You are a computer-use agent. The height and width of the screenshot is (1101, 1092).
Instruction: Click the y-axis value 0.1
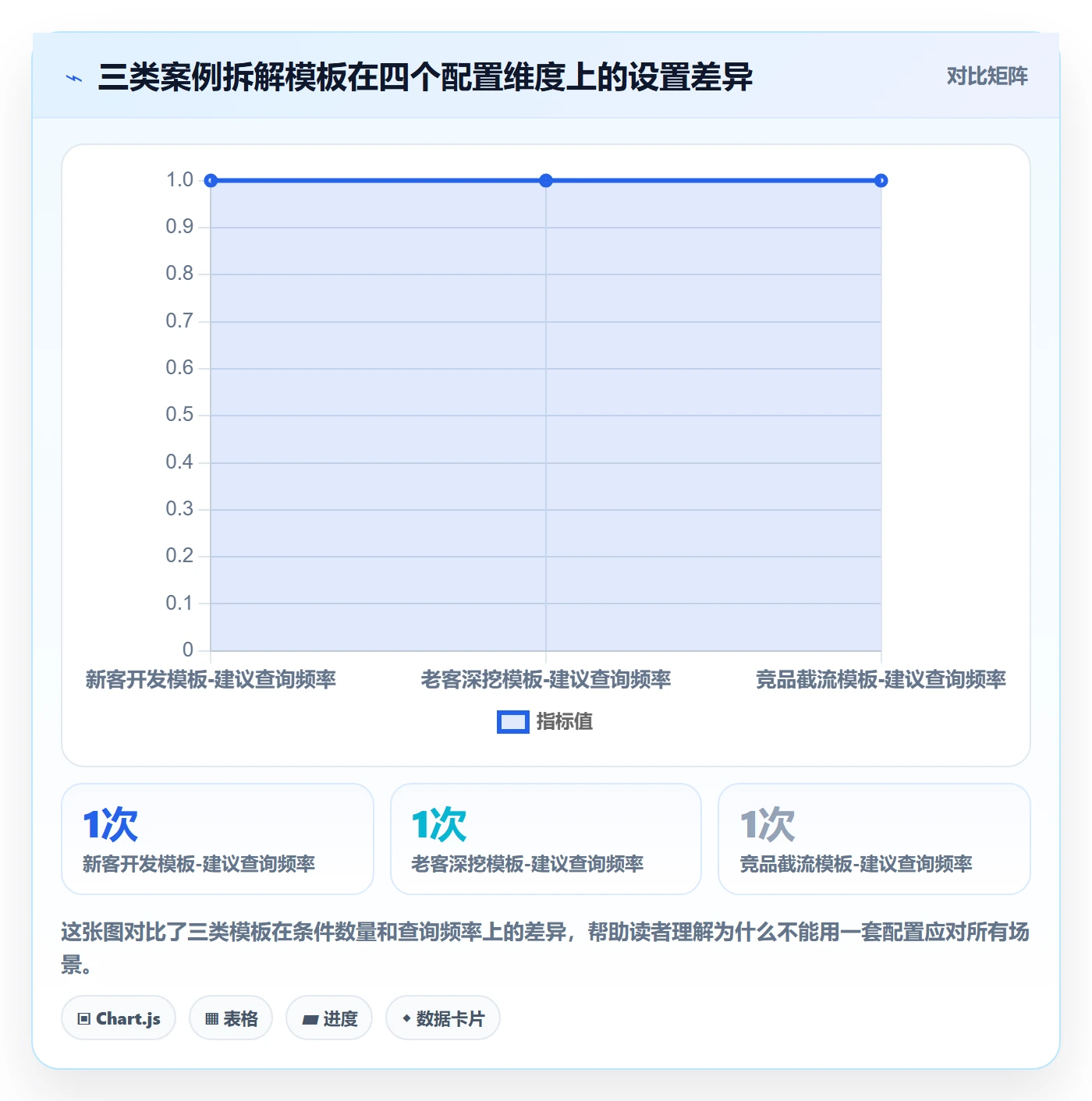click(179, 603)
